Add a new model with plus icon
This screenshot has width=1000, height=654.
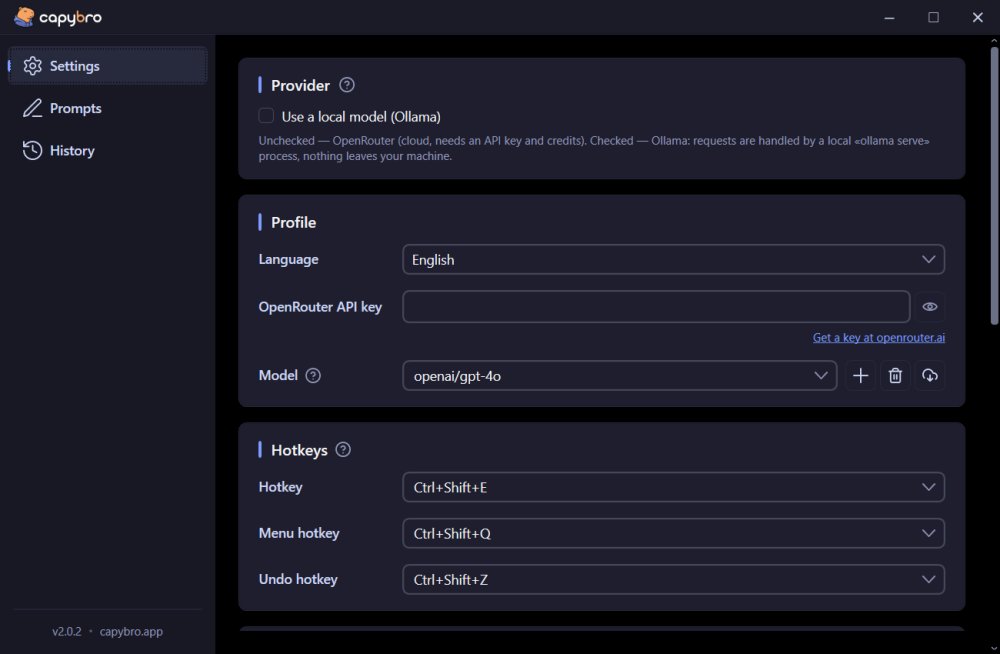click(860, 376)
